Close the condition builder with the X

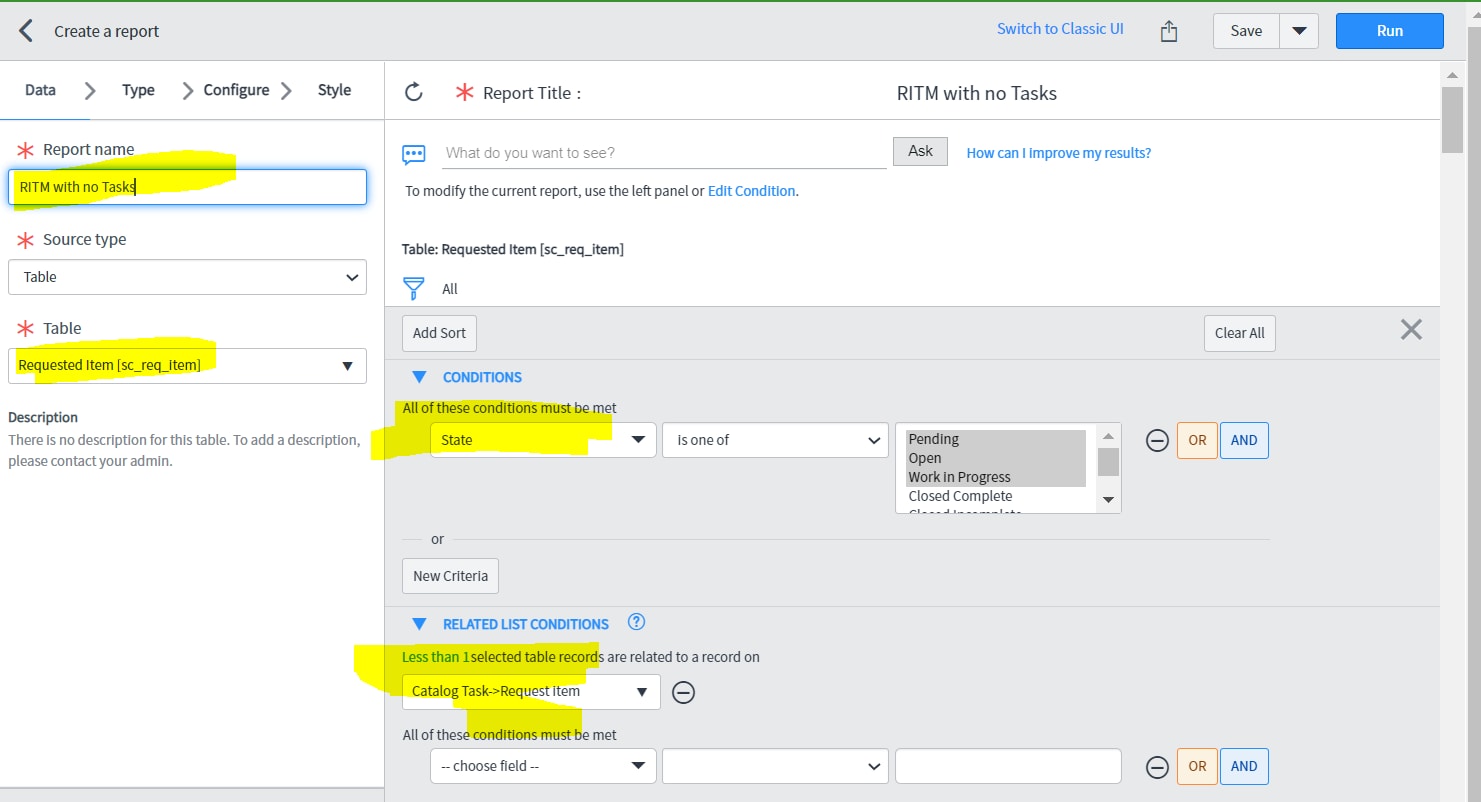(1411, 329)
